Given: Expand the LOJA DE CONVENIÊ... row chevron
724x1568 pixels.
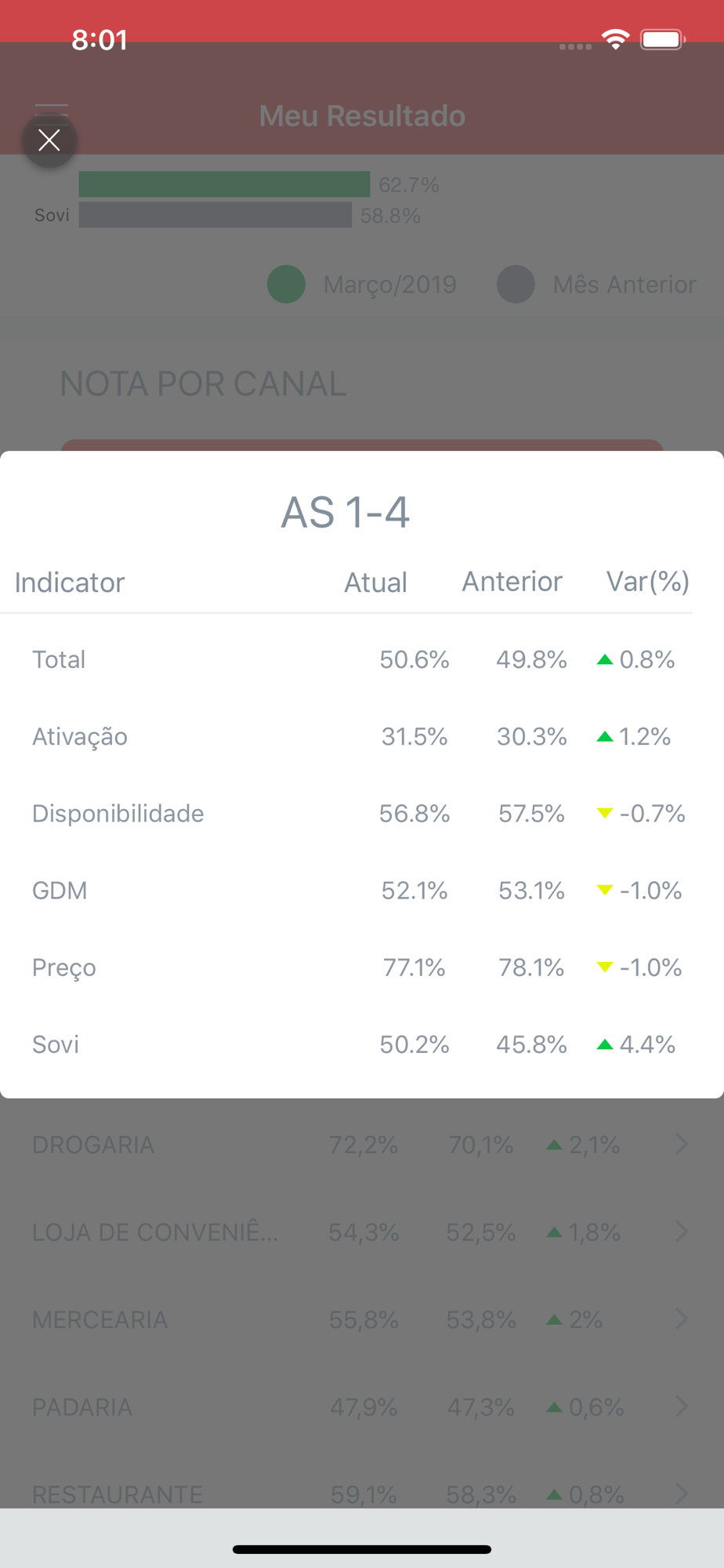Looking at the screenshot, I should coord(682,1232).
